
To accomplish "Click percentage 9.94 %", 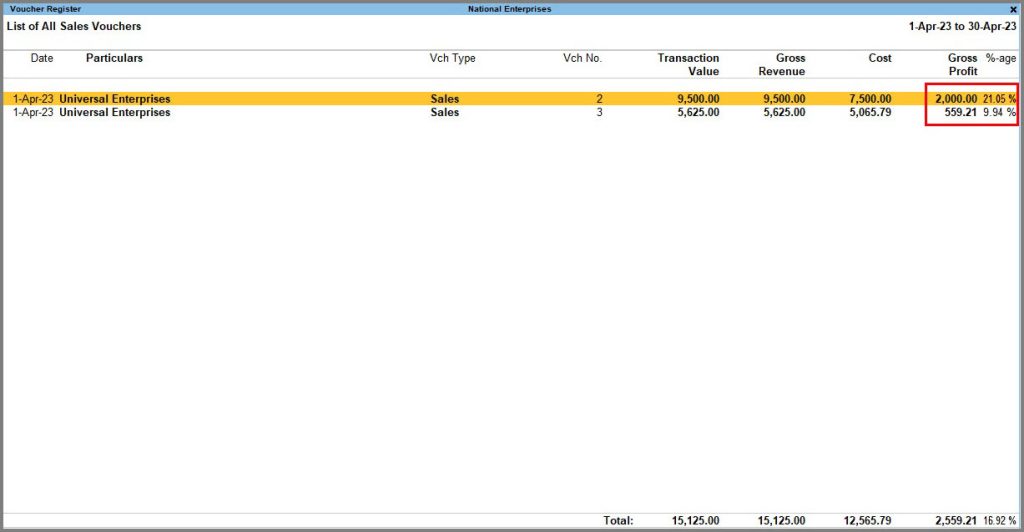I will tap(1000, 112).
